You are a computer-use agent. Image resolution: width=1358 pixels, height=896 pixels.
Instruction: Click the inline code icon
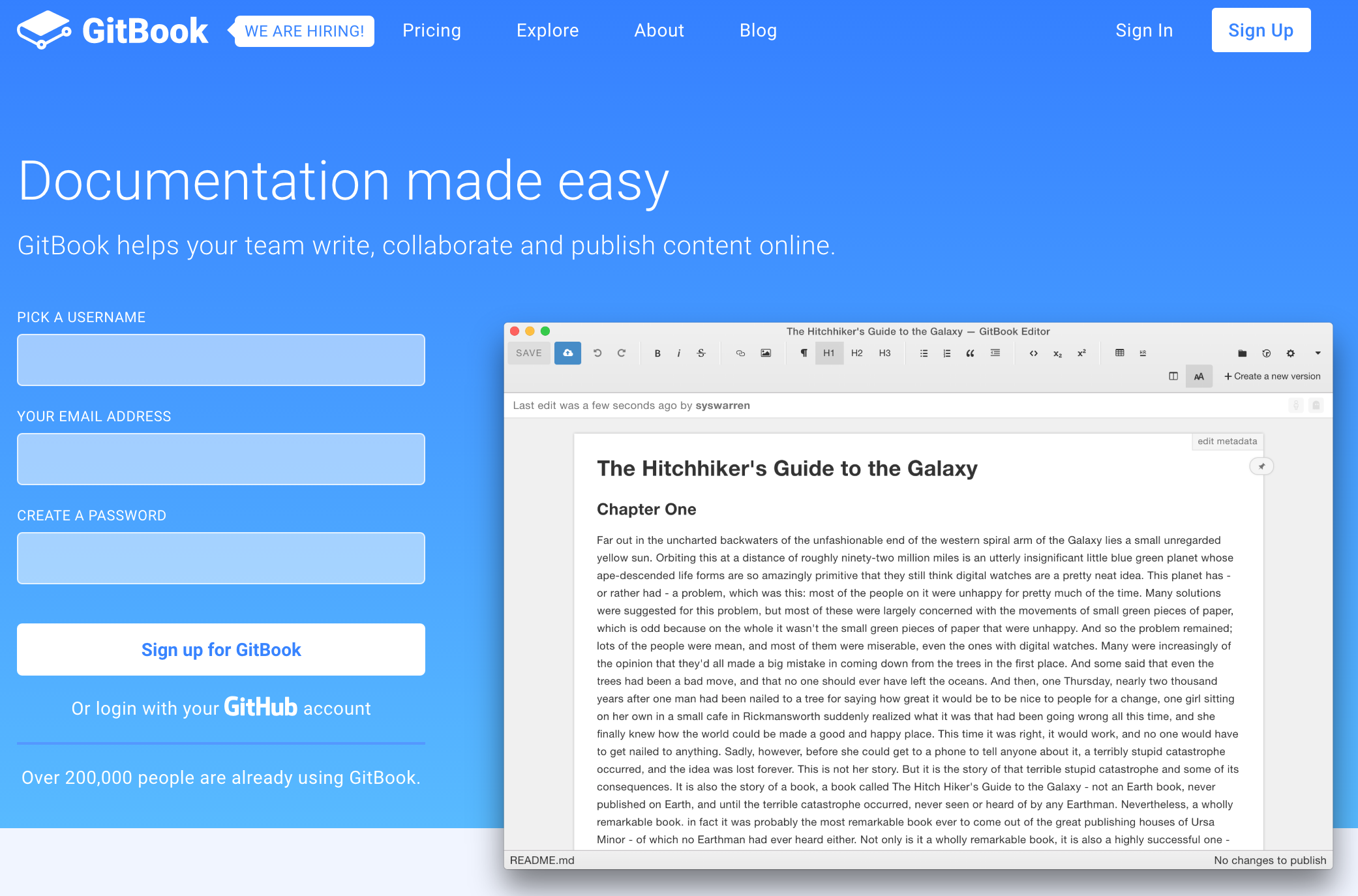1032,353
